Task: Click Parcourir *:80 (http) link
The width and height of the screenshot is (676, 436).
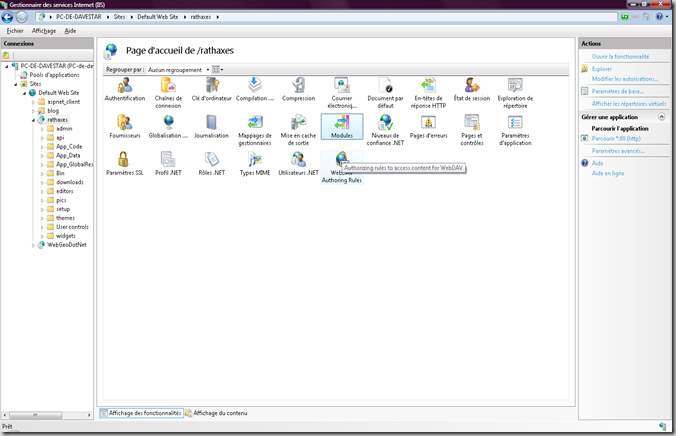Action: click(x=616, y=138)
